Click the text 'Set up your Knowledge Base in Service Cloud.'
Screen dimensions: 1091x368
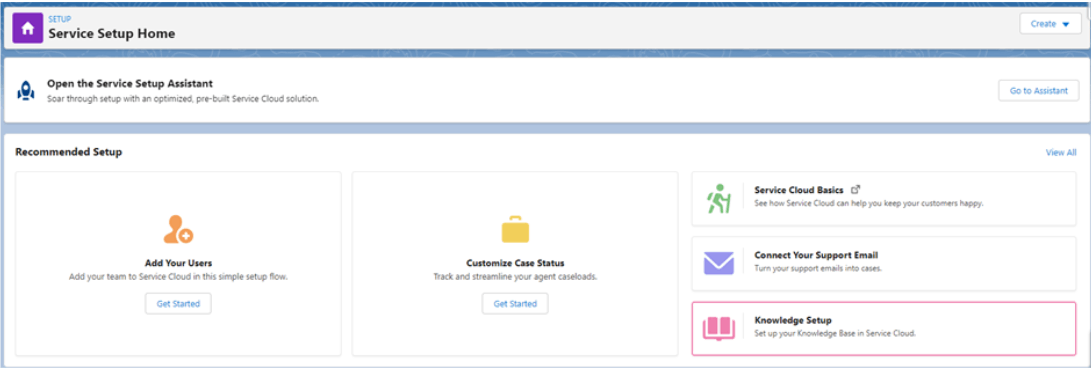pyautogui.click(x=835, y=333)
